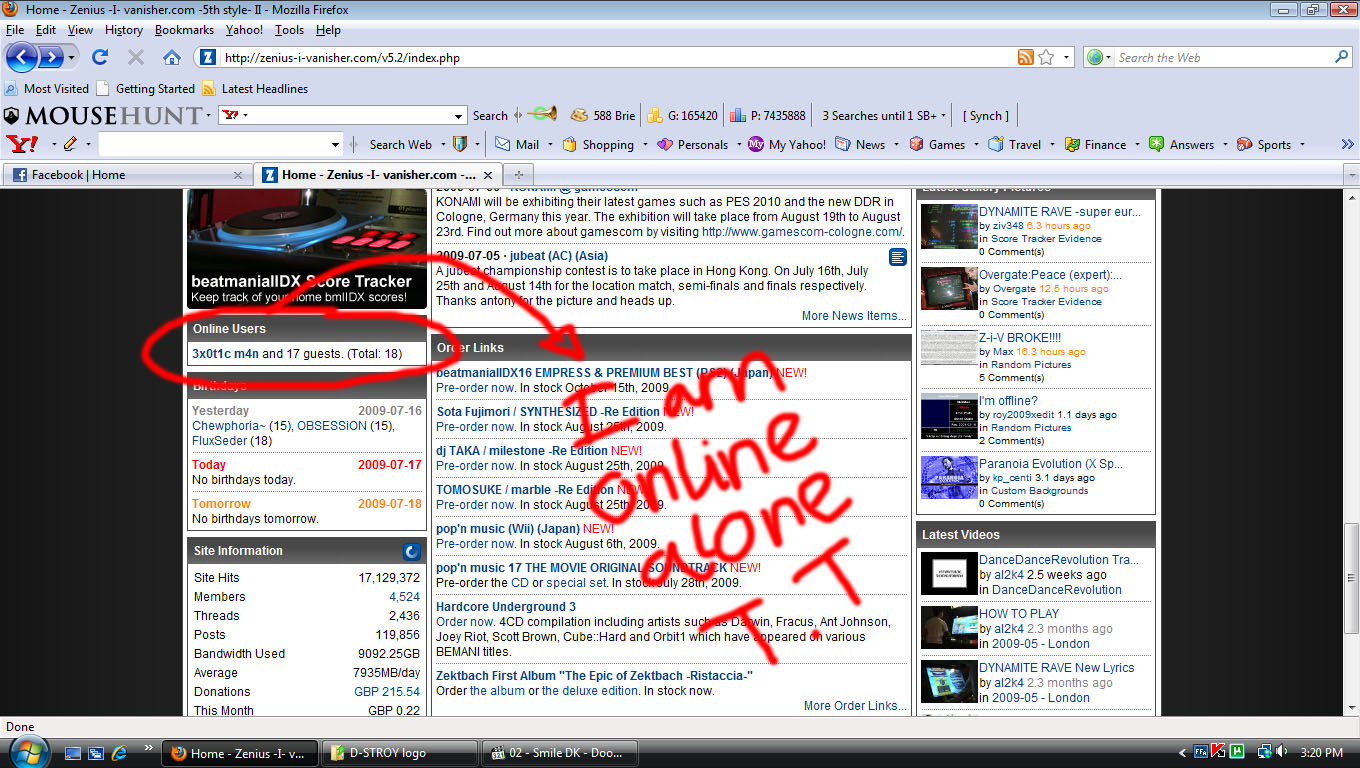
Task: Click in the address bar URL field
Action: coord(617,57)
